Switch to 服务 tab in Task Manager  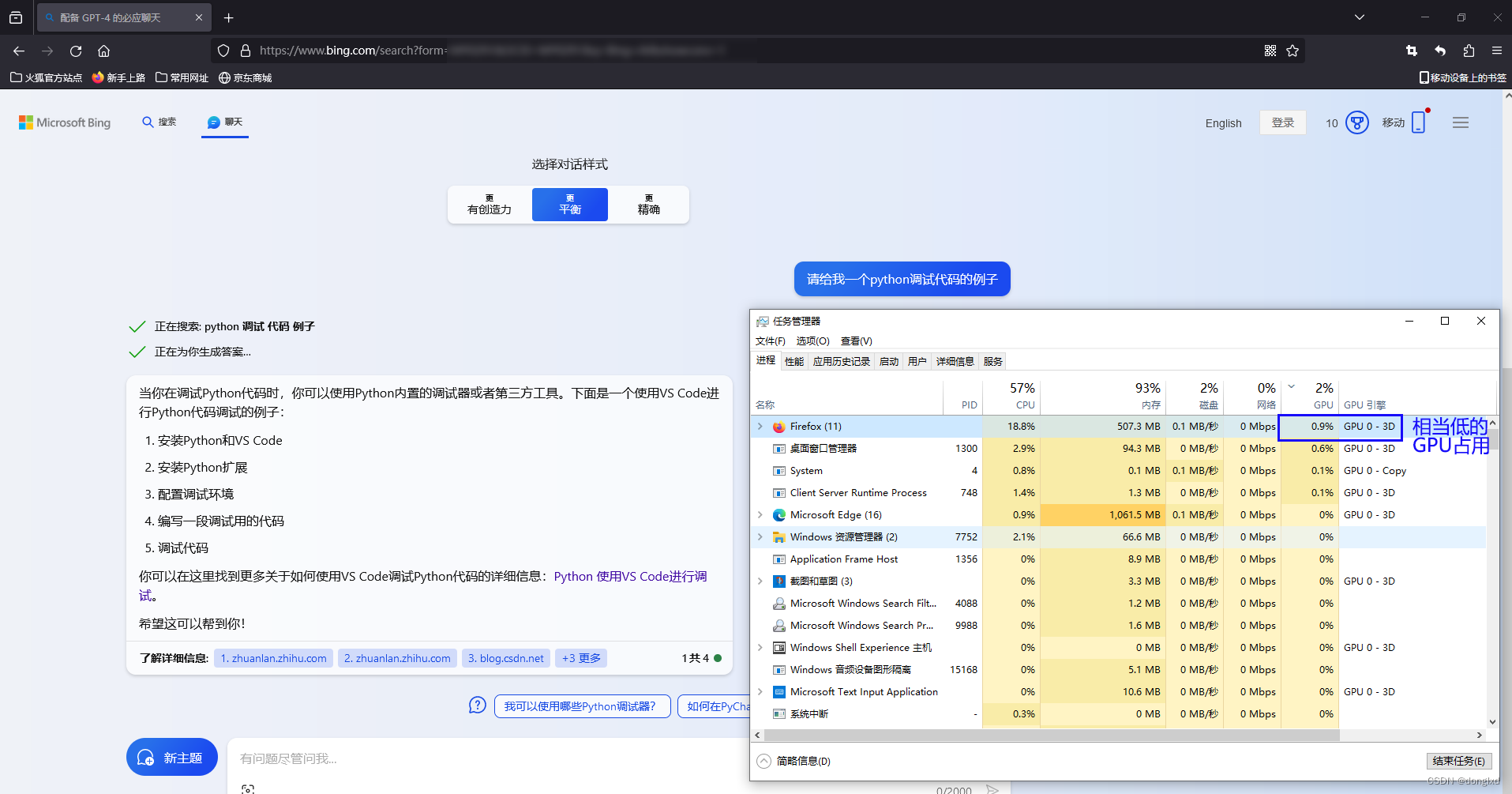pos(993,362)
